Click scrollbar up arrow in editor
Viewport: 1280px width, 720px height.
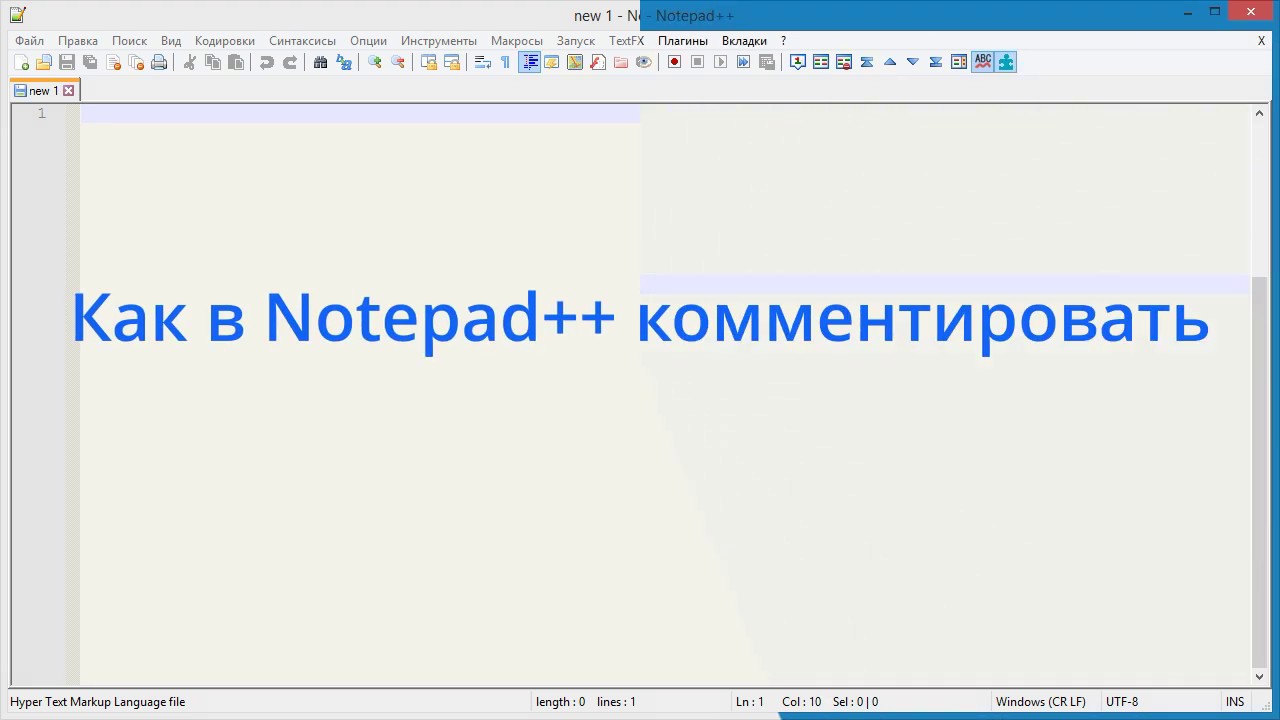pos(1259,113)
